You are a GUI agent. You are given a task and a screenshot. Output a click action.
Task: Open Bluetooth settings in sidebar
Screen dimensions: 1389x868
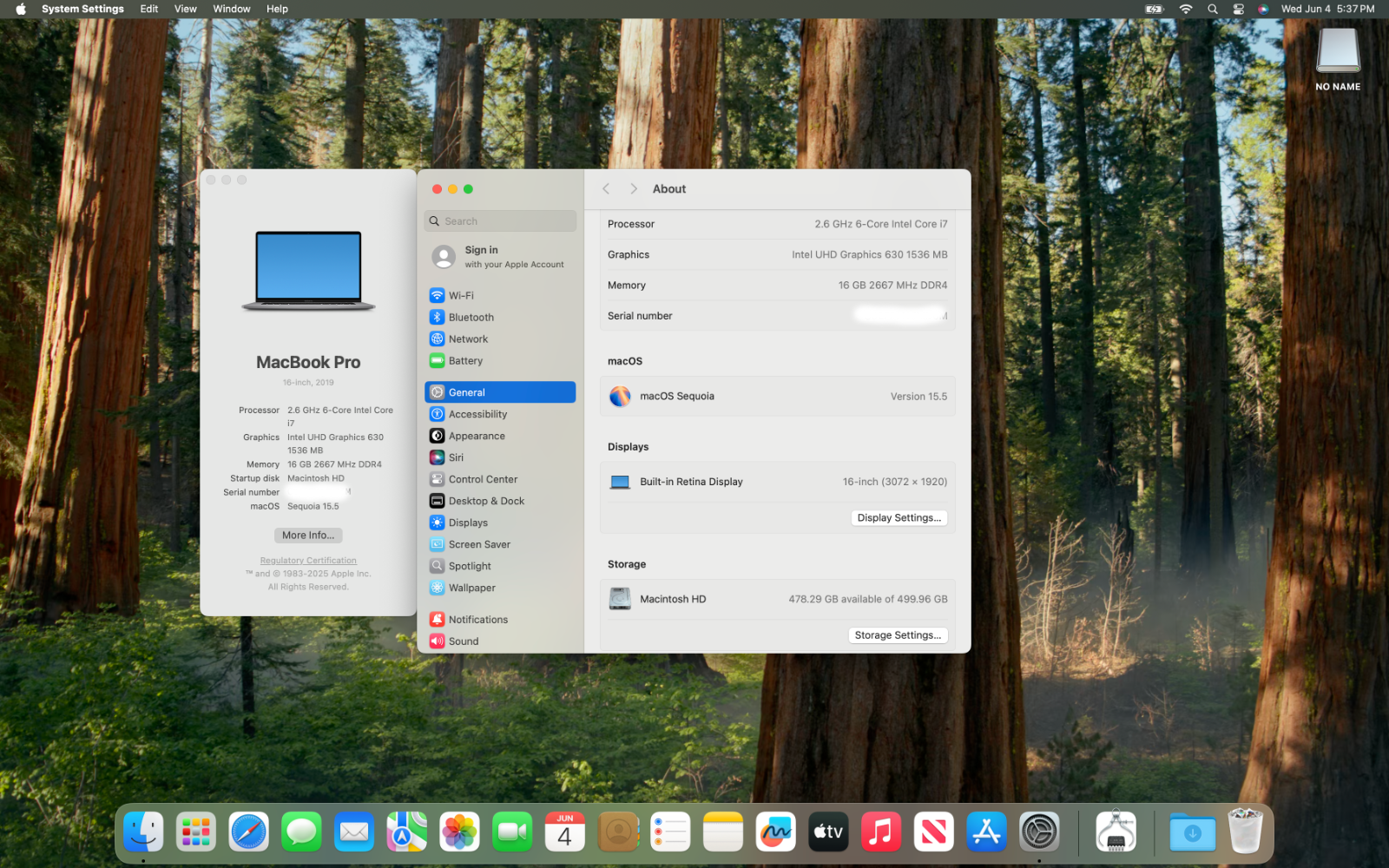tap(500, 317)
